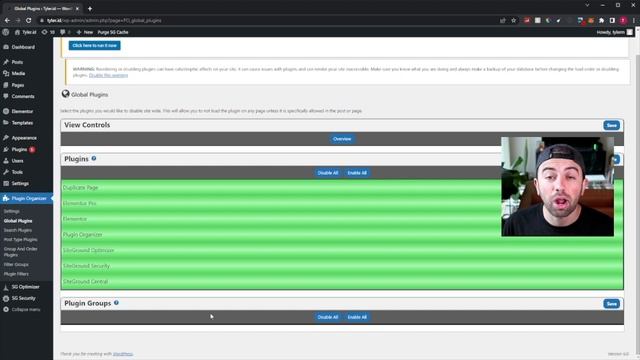Open Search Plugins submenu item
Screen dimensions: 640x360
point(18,230)
